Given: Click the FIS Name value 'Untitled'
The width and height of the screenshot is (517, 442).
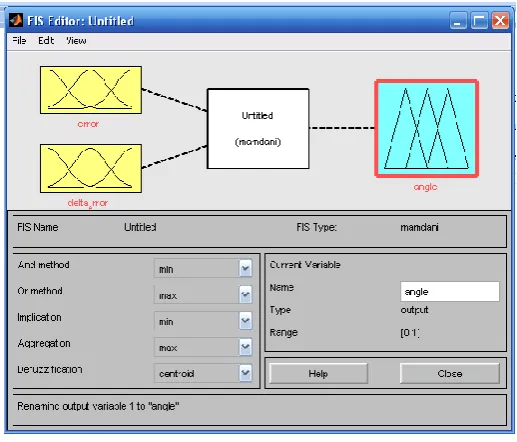Looking at the screenshot, I should (x=140, y=227).
